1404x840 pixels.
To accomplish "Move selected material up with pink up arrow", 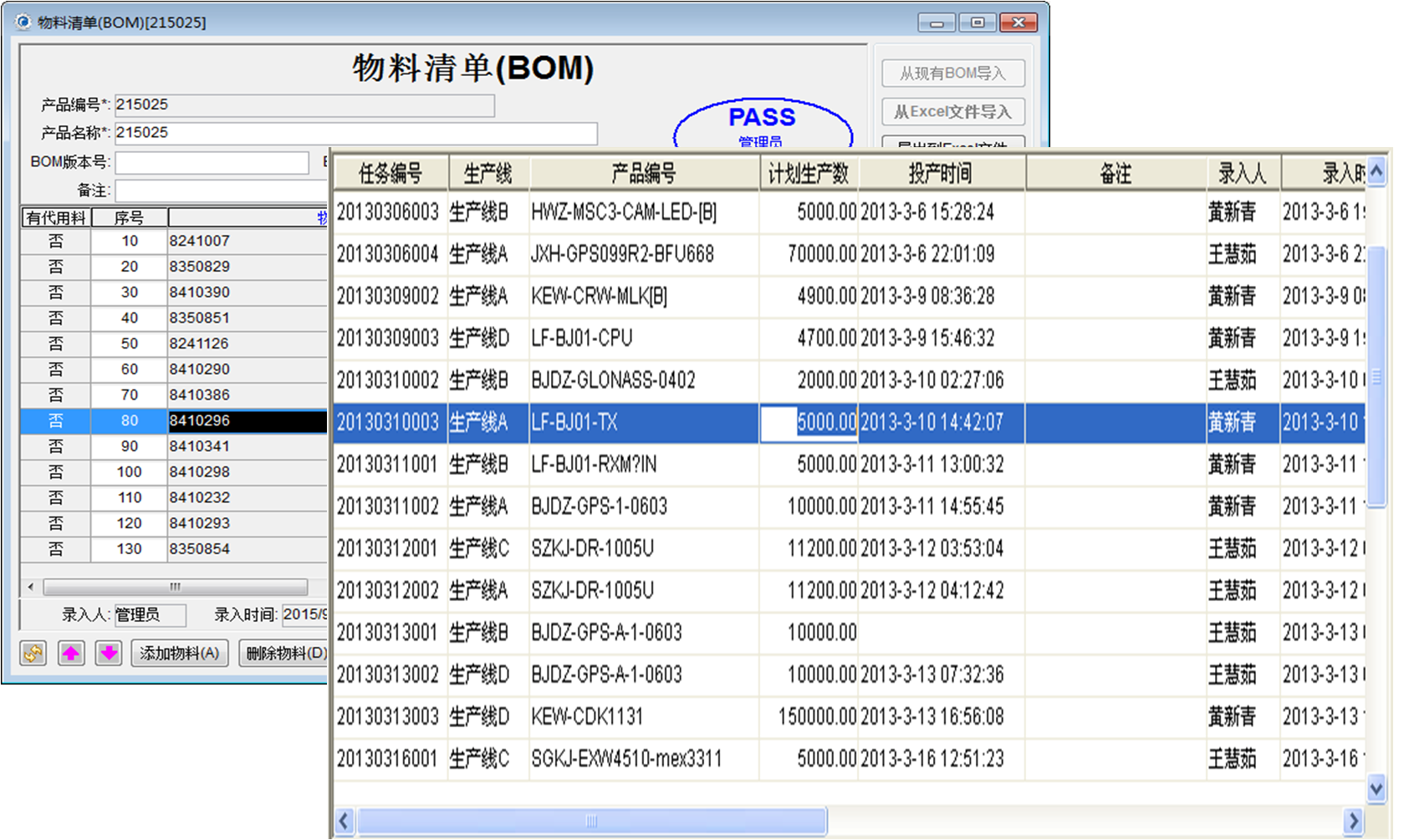I will coord(70,653).
